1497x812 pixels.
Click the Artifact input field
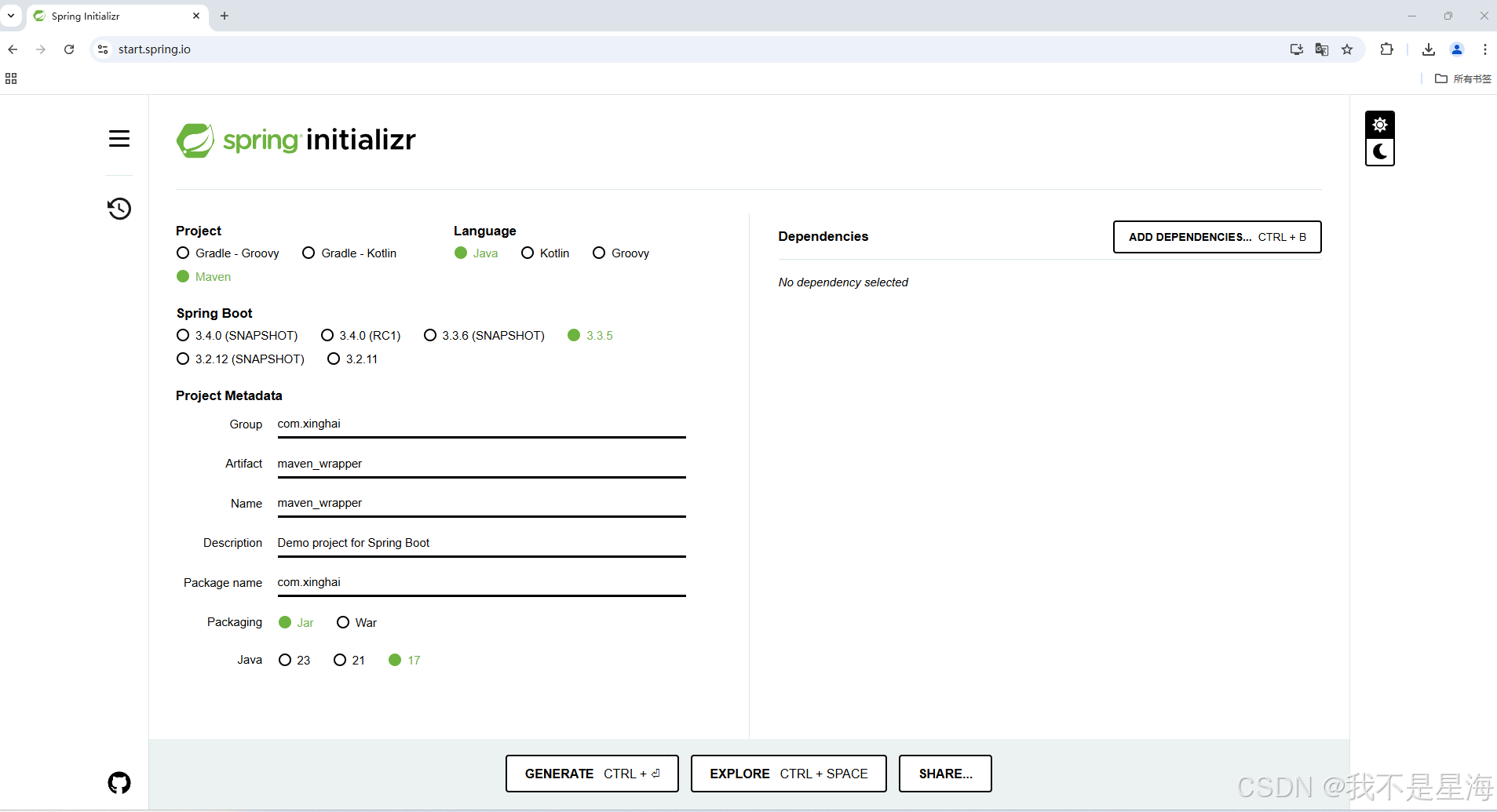pyautogui.click(x=481, y=464)
